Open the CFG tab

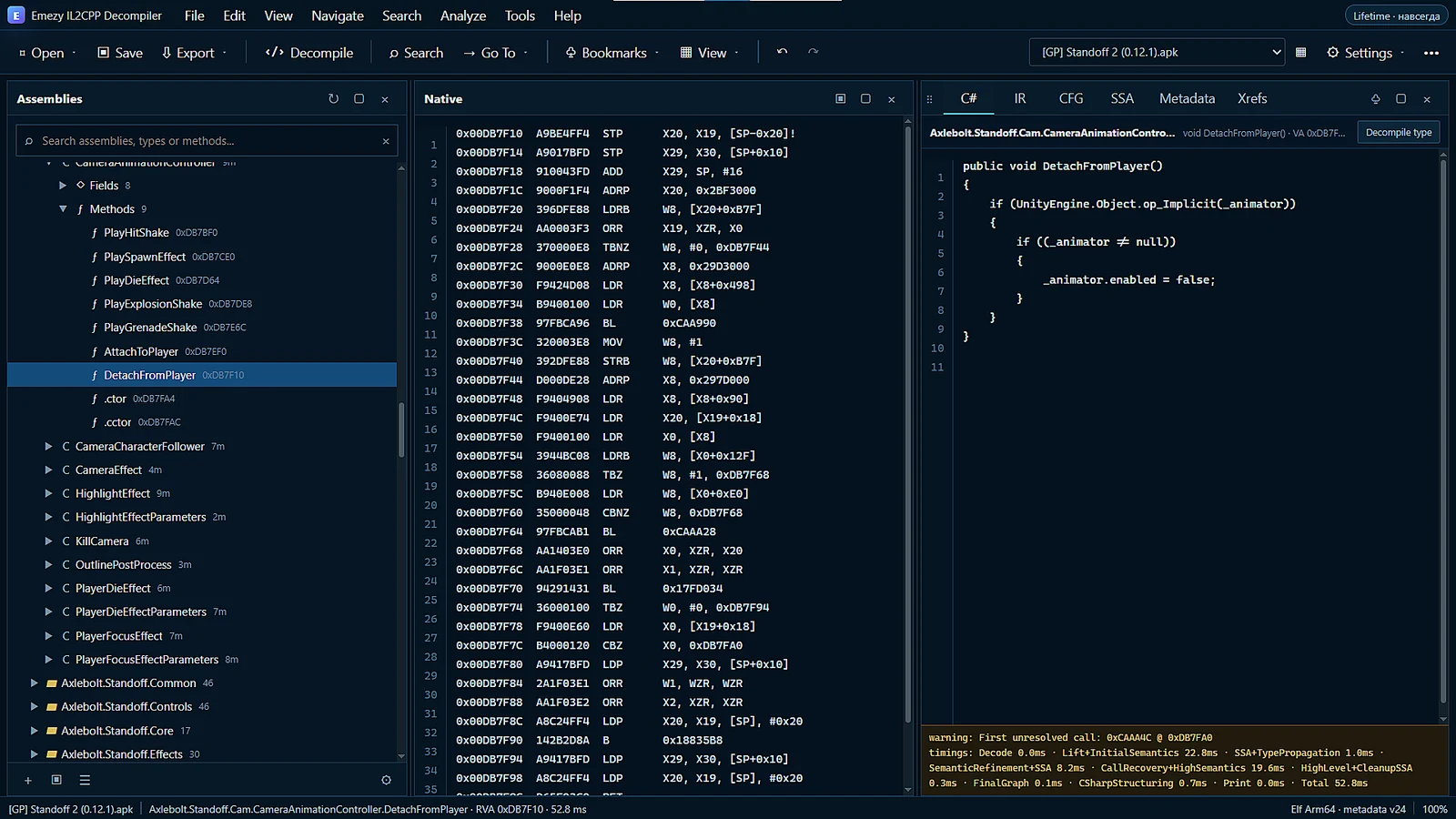tap(1071, 98)
